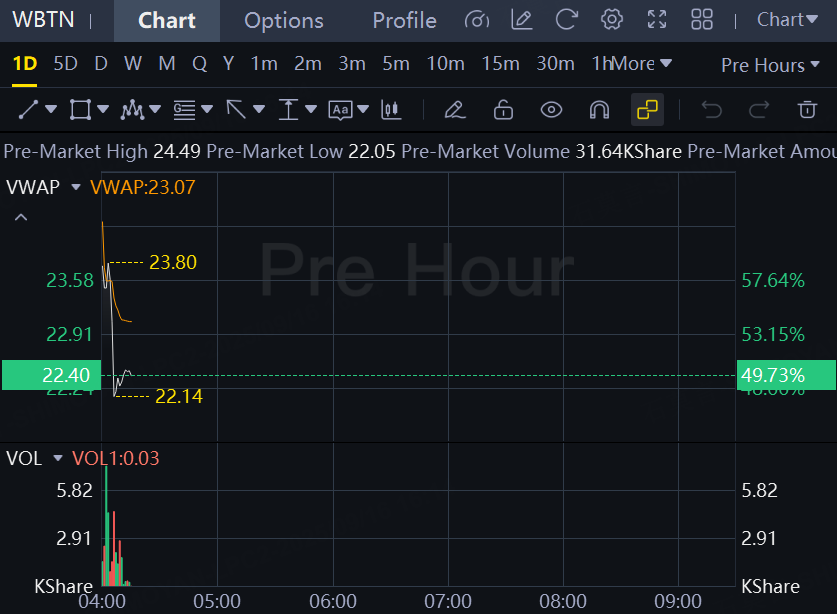Toggle drawings visibility eye icon
The width and height of the screenshot is (837, 614).
point(551,110)
